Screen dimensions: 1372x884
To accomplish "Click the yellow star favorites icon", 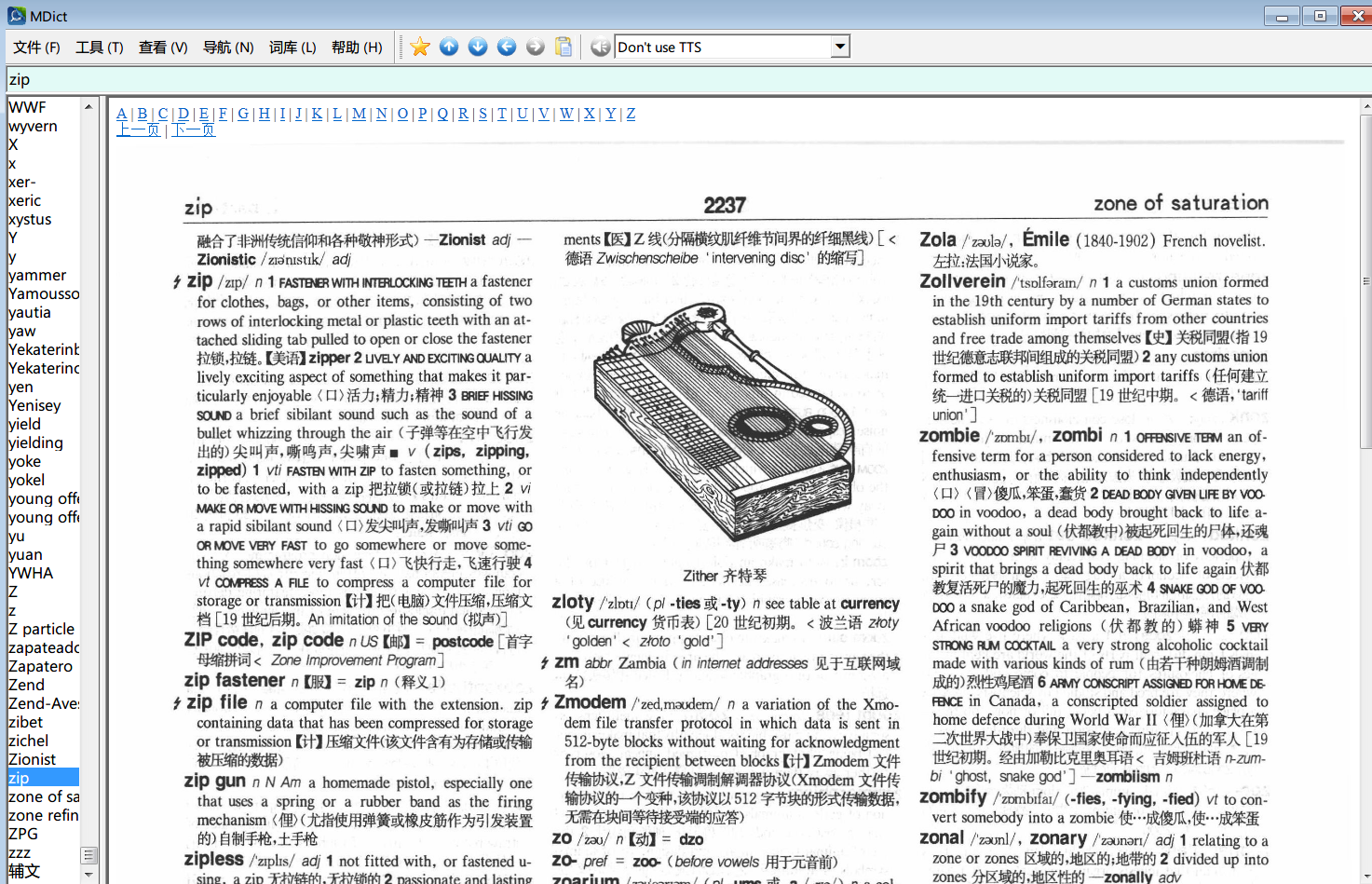I will tap(420, 47).
